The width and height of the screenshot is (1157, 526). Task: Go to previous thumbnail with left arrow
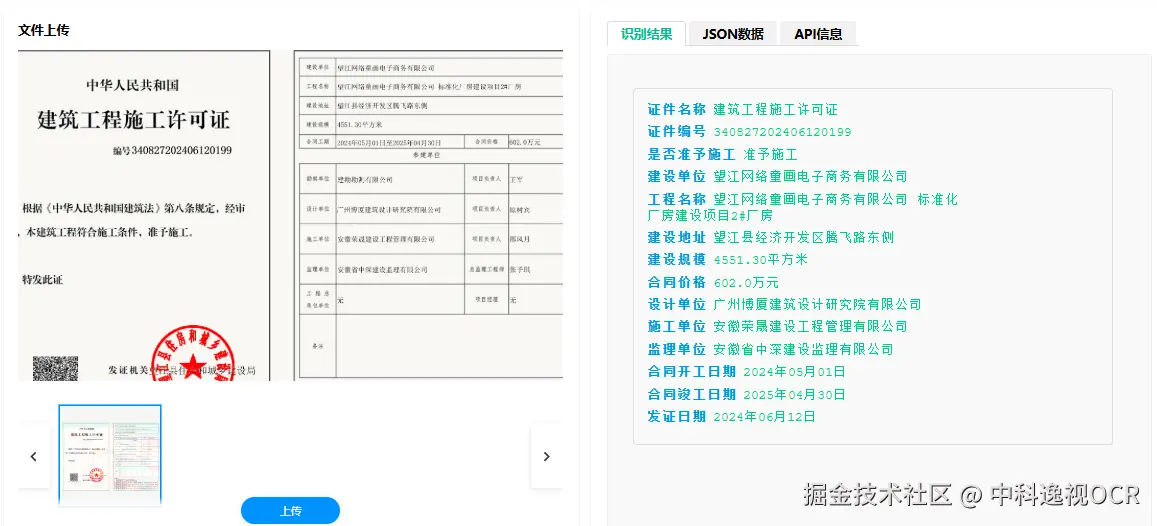[33, 457]
